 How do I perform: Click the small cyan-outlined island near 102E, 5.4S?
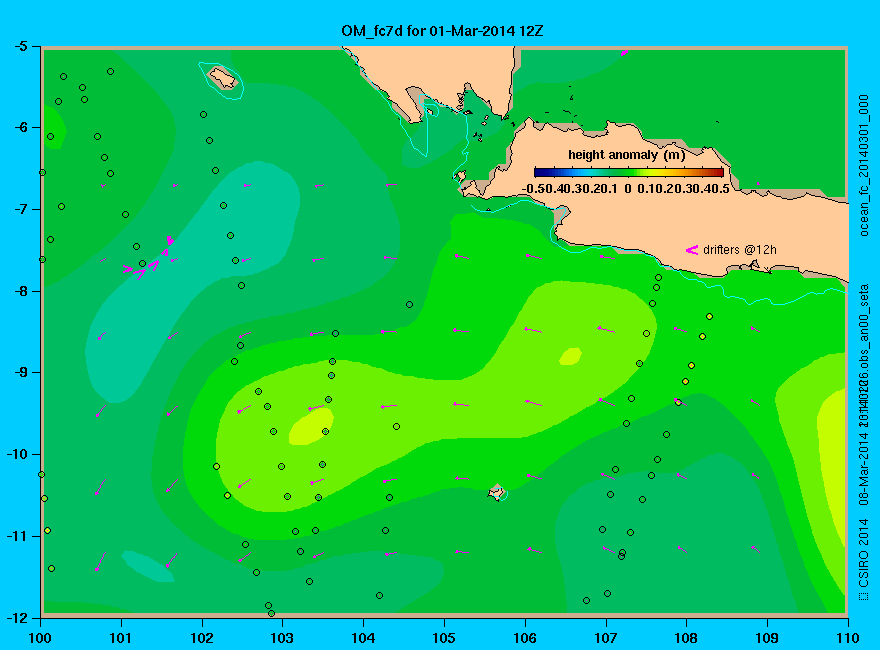tap(223, 77)
